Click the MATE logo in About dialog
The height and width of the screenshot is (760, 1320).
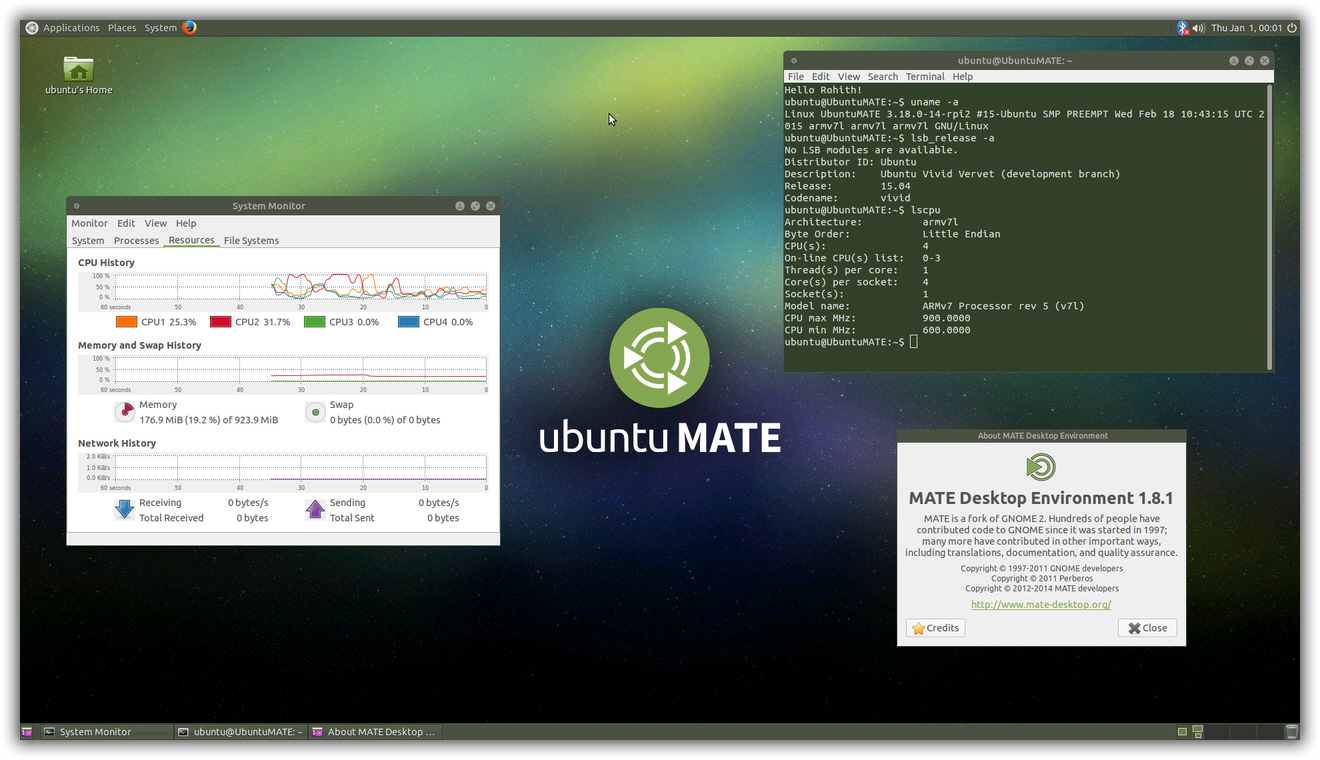(x=1041, y=467)
